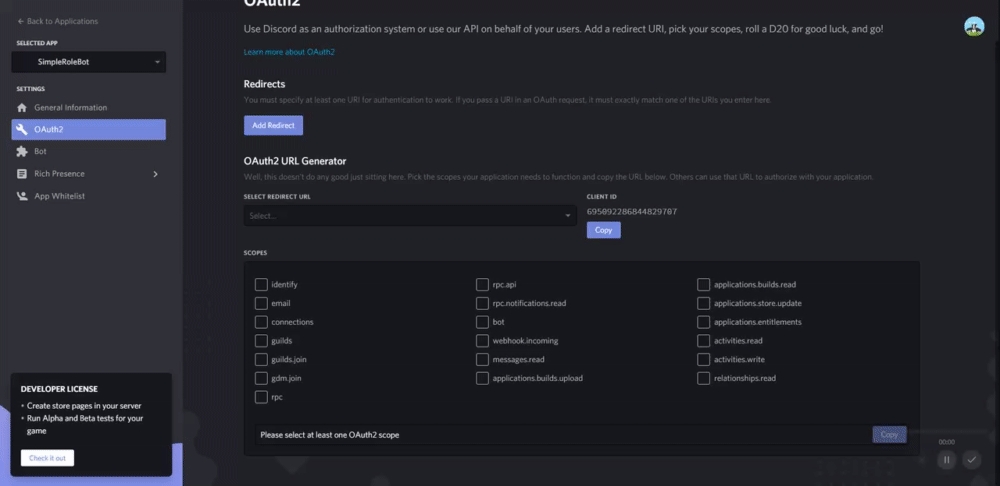Click the OAuth2 wrench icon in sidebar
This screenshot has width=1000, height=486.
pos(22,129)
